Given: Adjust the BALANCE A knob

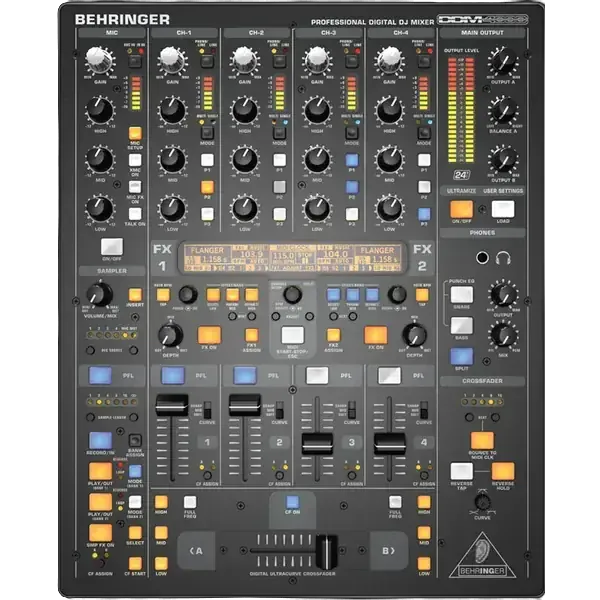Looking at the screenshot, I should 503,110.
